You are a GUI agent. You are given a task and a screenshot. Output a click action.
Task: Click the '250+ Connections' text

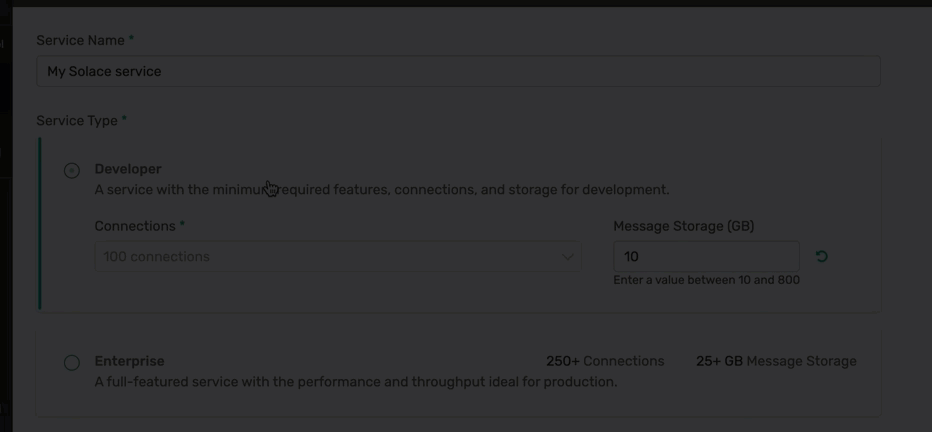605,361
